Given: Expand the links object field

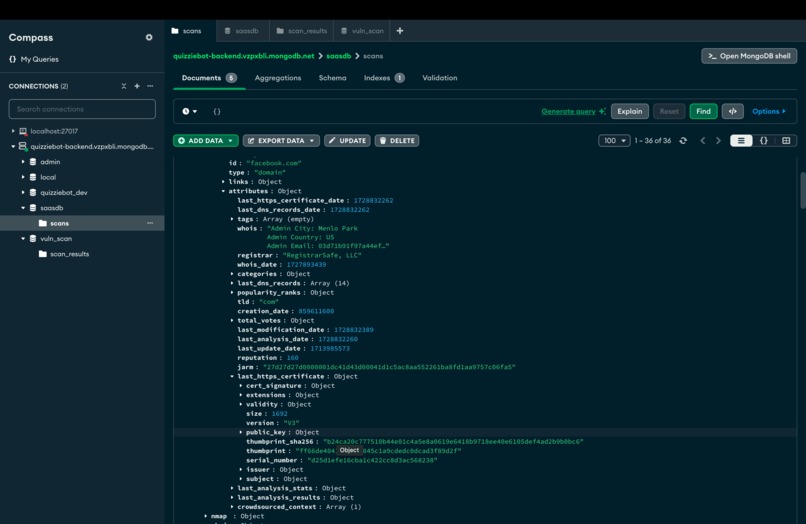Looking at the screenshot, I should (x=223, y=182).
